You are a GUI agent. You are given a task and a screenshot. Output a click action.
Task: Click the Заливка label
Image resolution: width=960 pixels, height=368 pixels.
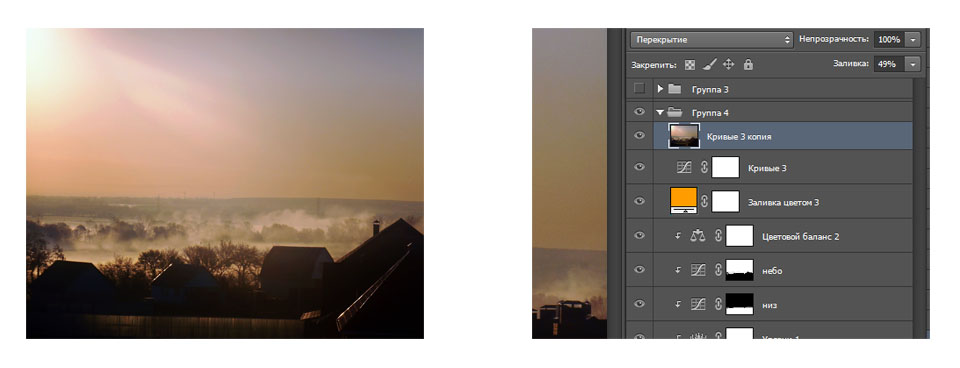(x=851, y=63)
